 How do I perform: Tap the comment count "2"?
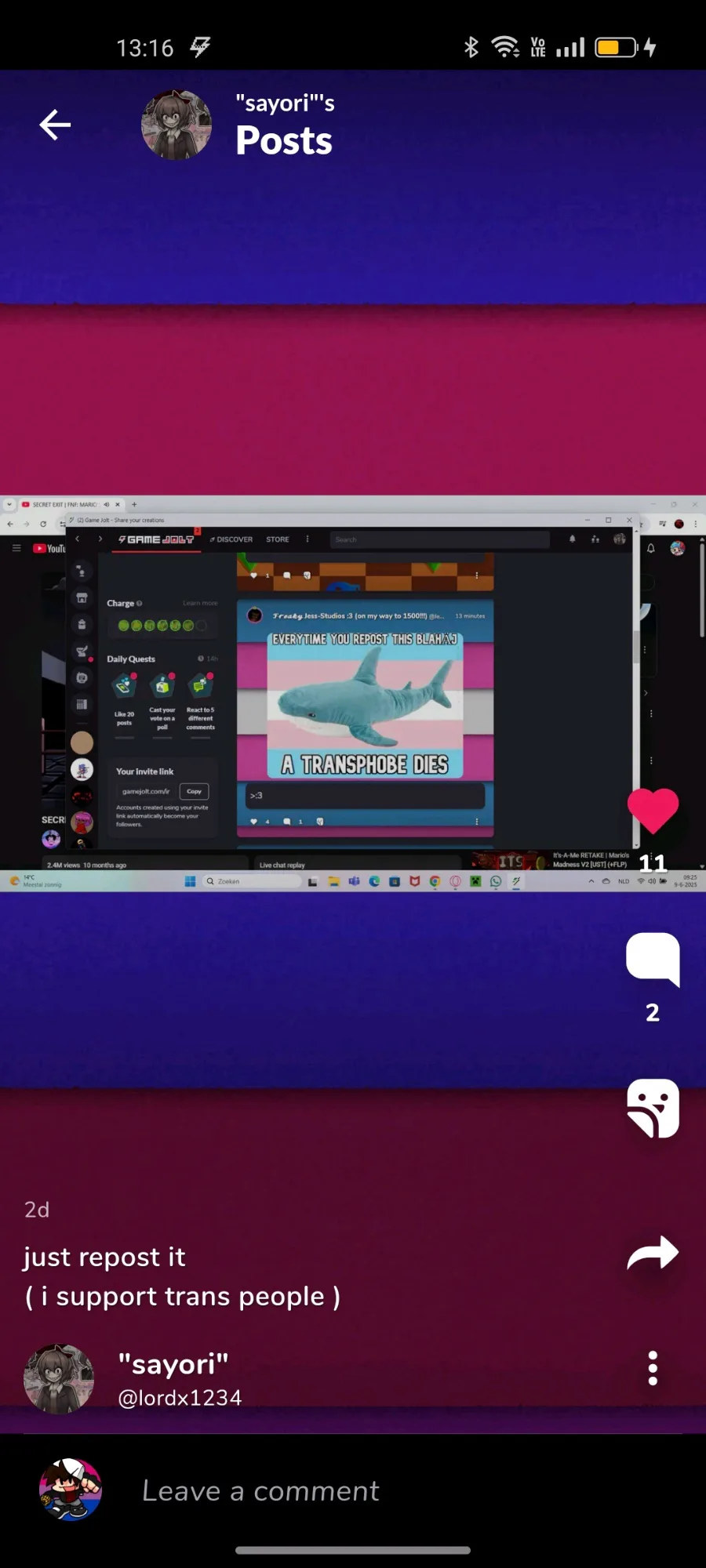[653, 1012]
